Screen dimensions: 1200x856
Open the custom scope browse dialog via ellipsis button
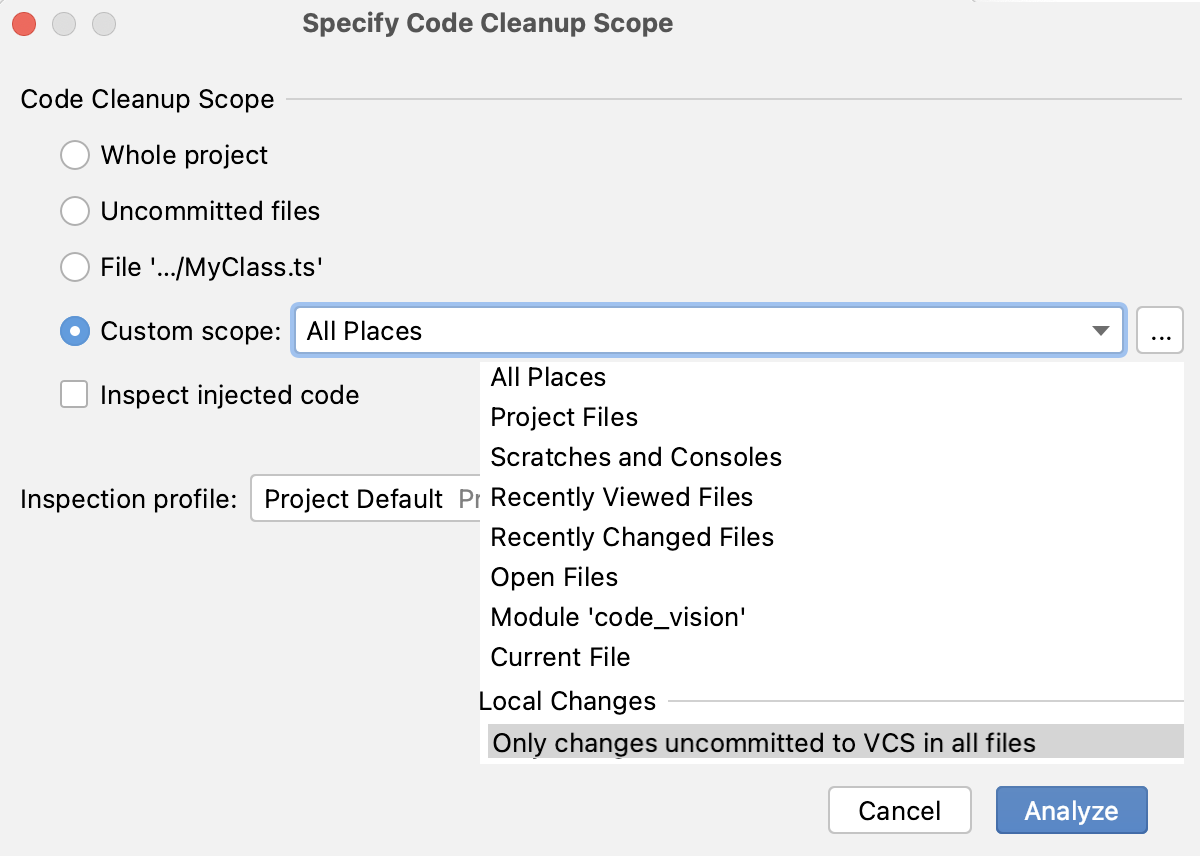click(x=1160, y=330)
